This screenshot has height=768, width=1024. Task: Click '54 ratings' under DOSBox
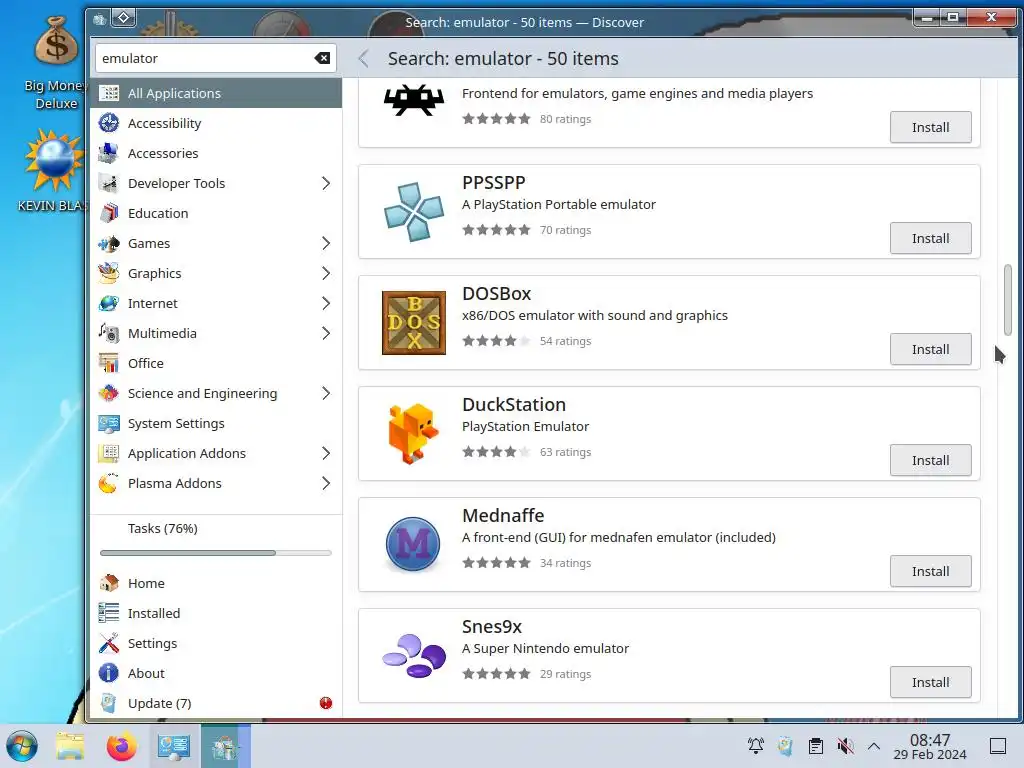[x=565, y=341]
